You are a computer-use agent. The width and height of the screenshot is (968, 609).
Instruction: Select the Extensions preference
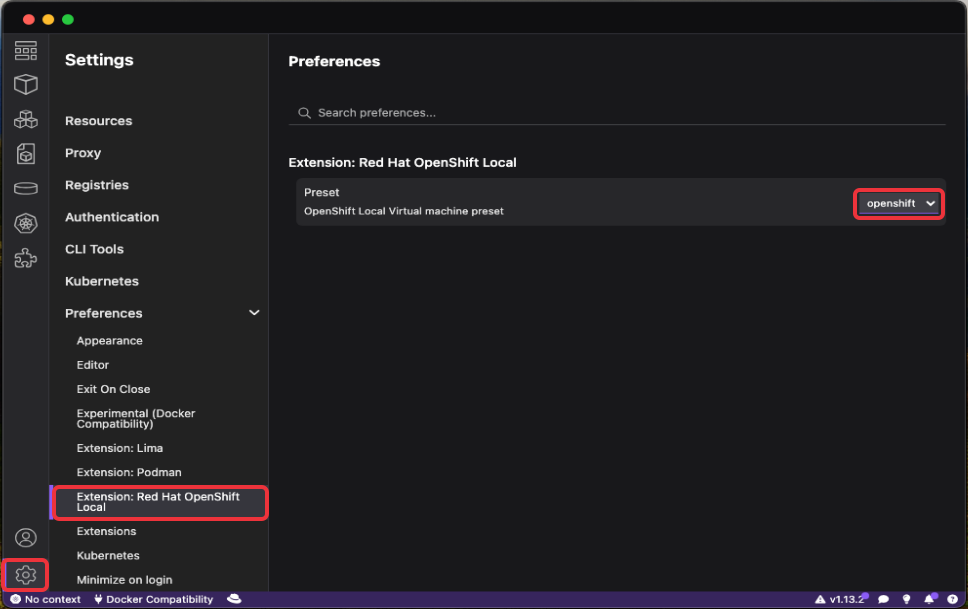[x=106, y=531]
